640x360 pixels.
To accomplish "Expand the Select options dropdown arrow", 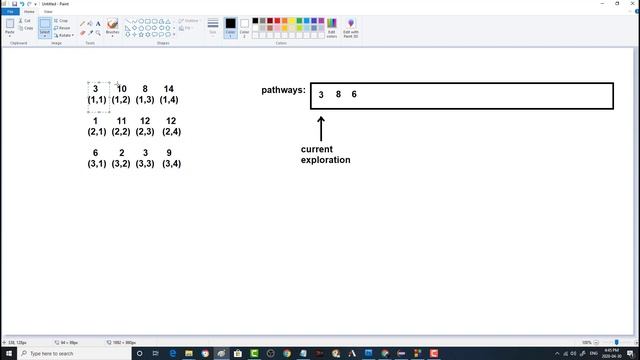I will (x=45, y=36).
